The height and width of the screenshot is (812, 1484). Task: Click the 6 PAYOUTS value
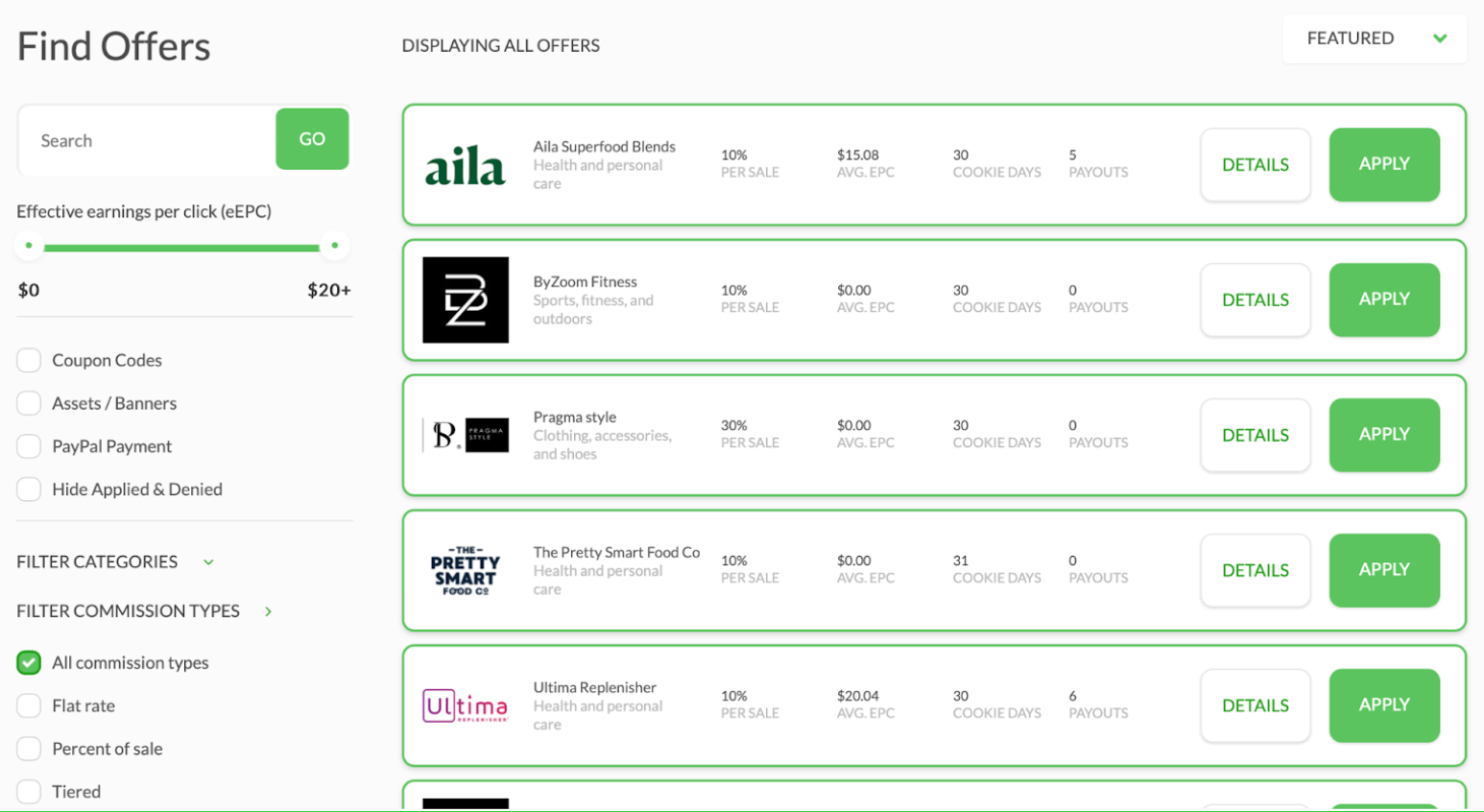click(1072, 696)
